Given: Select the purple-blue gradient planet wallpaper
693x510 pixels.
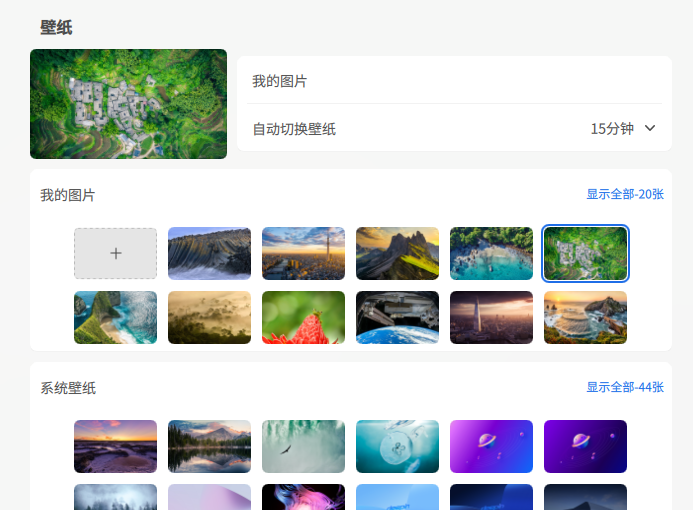Looking at the screenshot, I should coord(491,446).
